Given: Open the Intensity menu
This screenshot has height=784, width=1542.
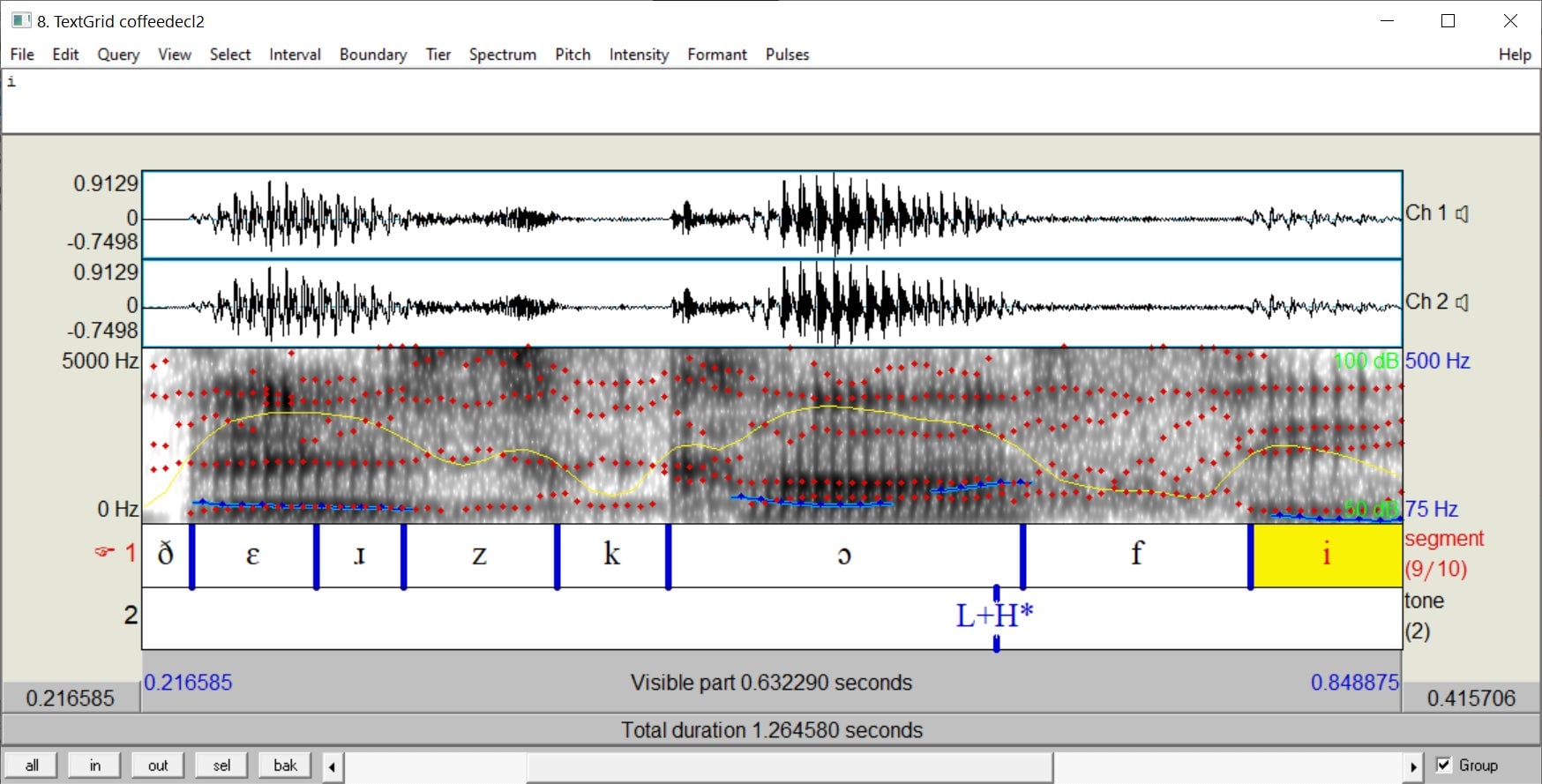Looking at the screenshot, I should point(639,55).
